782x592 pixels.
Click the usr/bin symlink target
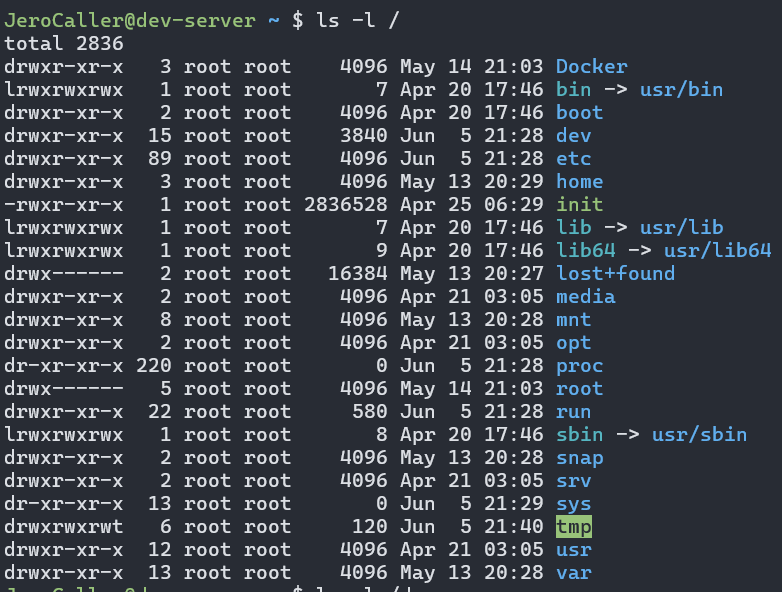681,90
